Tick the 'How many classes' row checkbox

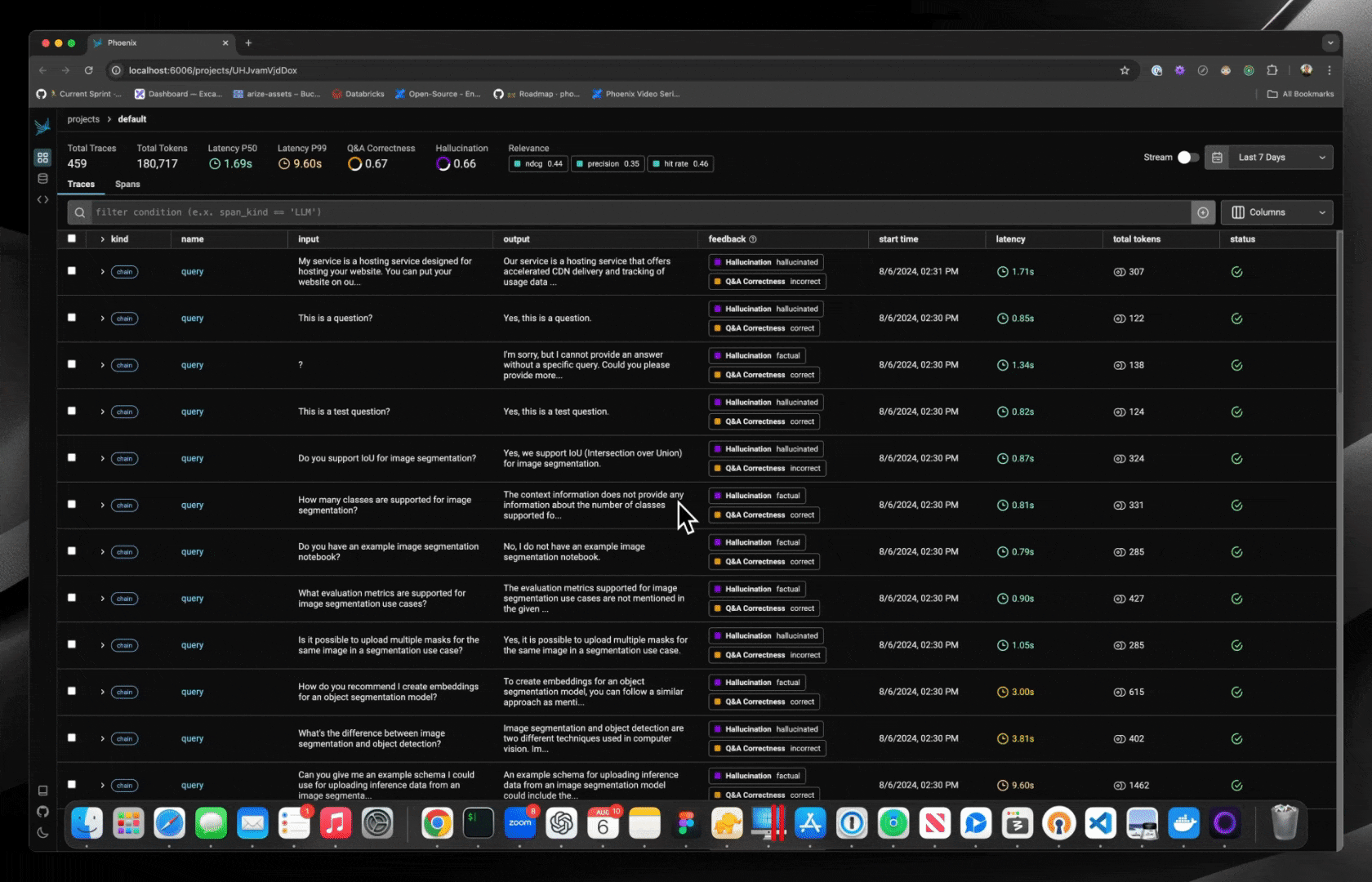pyautogui.click(x=72, y=504)
